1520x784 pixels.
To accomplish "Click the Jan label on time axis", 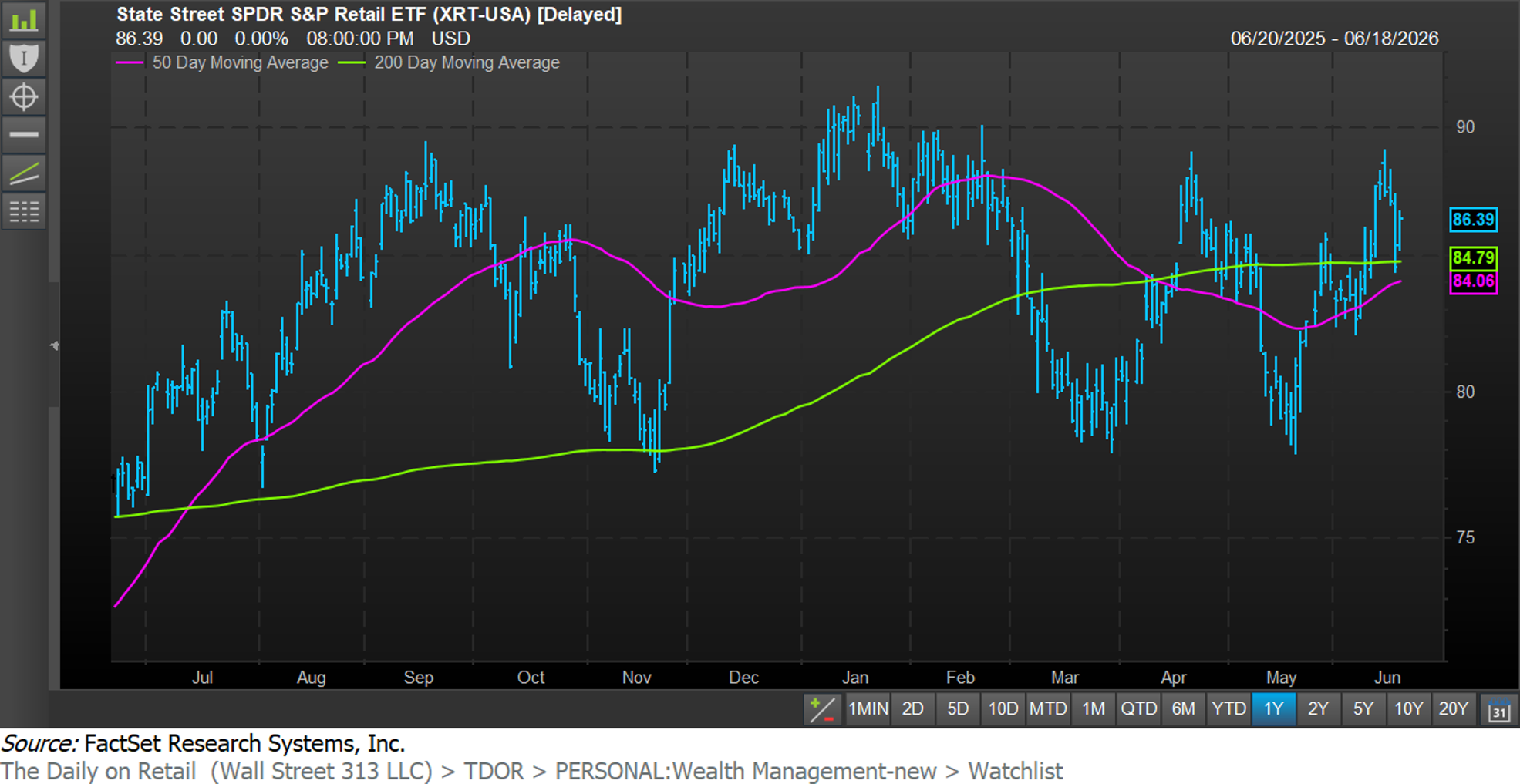I will 854,678.
